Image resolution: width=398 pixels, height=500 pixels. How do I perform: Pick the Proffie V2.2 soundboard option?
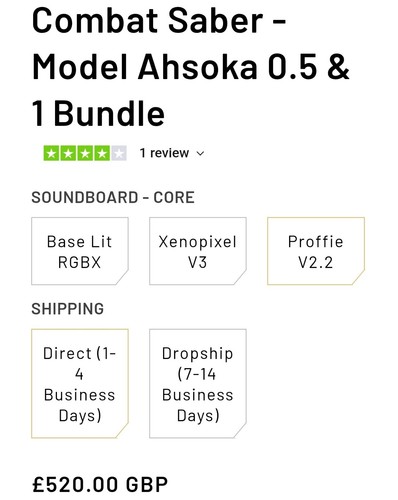(x=316, y=251)
